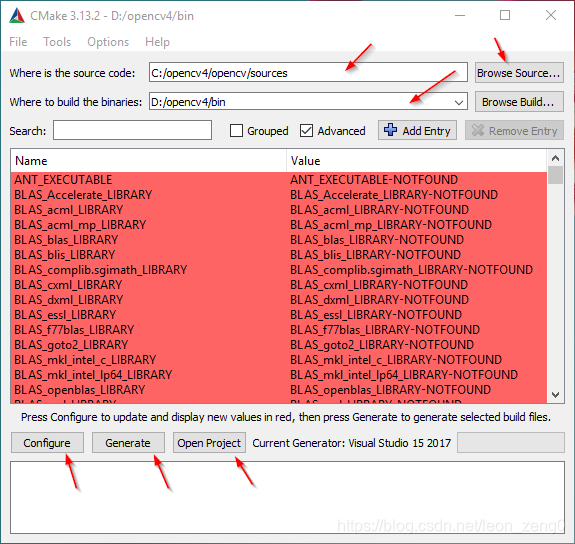Click the plus icon on Add Entry
The height and width of the screenshot is (544, 575).
point(390,130)
